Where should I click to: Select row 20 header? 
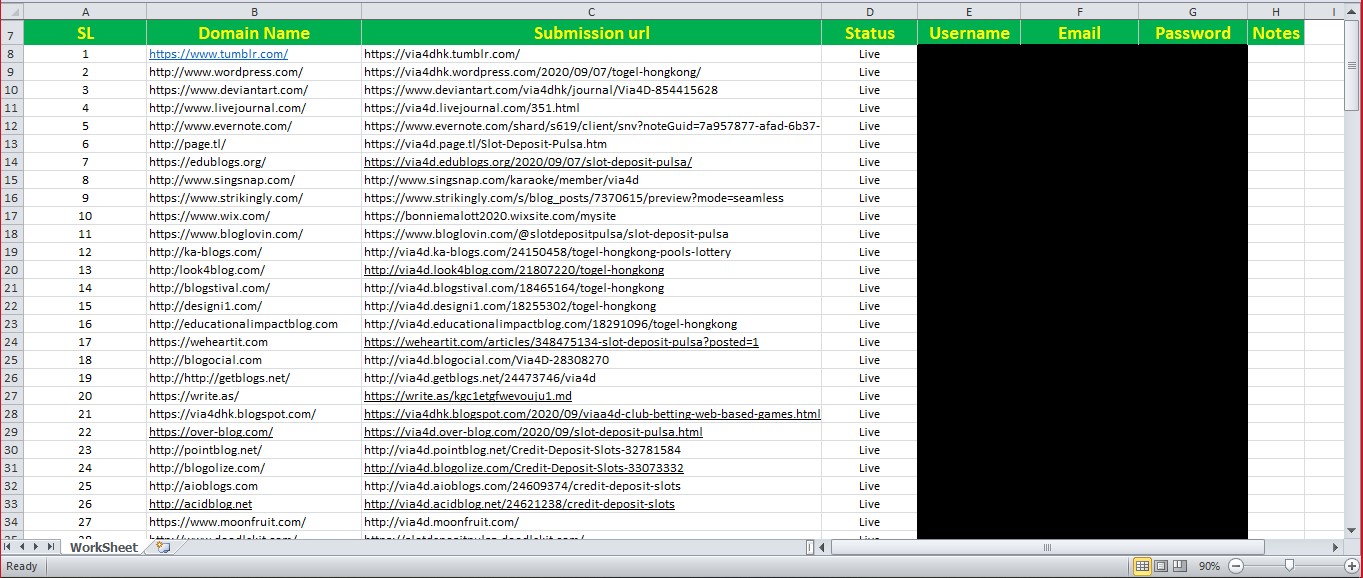pyautogui.click(x=10, y=269)
